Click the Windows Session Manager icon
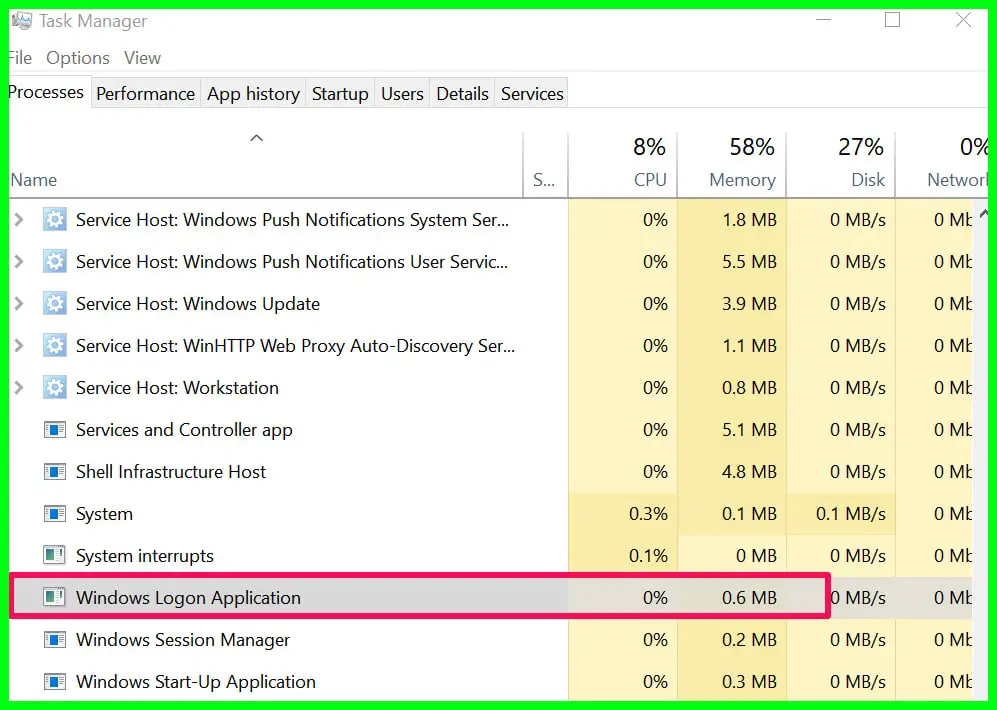Image resolution: width=997 pixels, height=710 pixels. 55,639
